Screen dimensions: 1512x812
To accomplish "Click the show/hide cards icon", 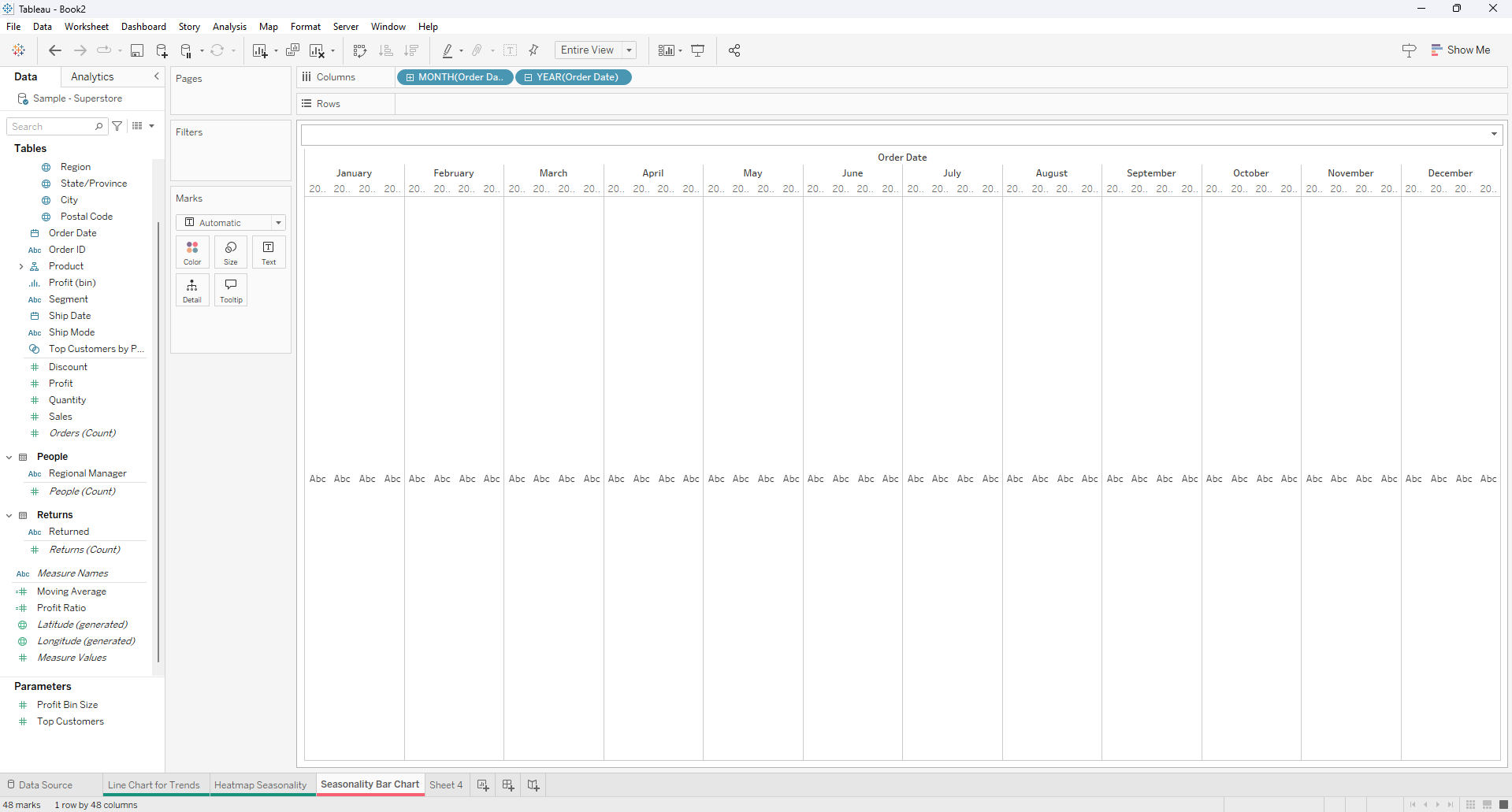I will (x=667, y=50).
